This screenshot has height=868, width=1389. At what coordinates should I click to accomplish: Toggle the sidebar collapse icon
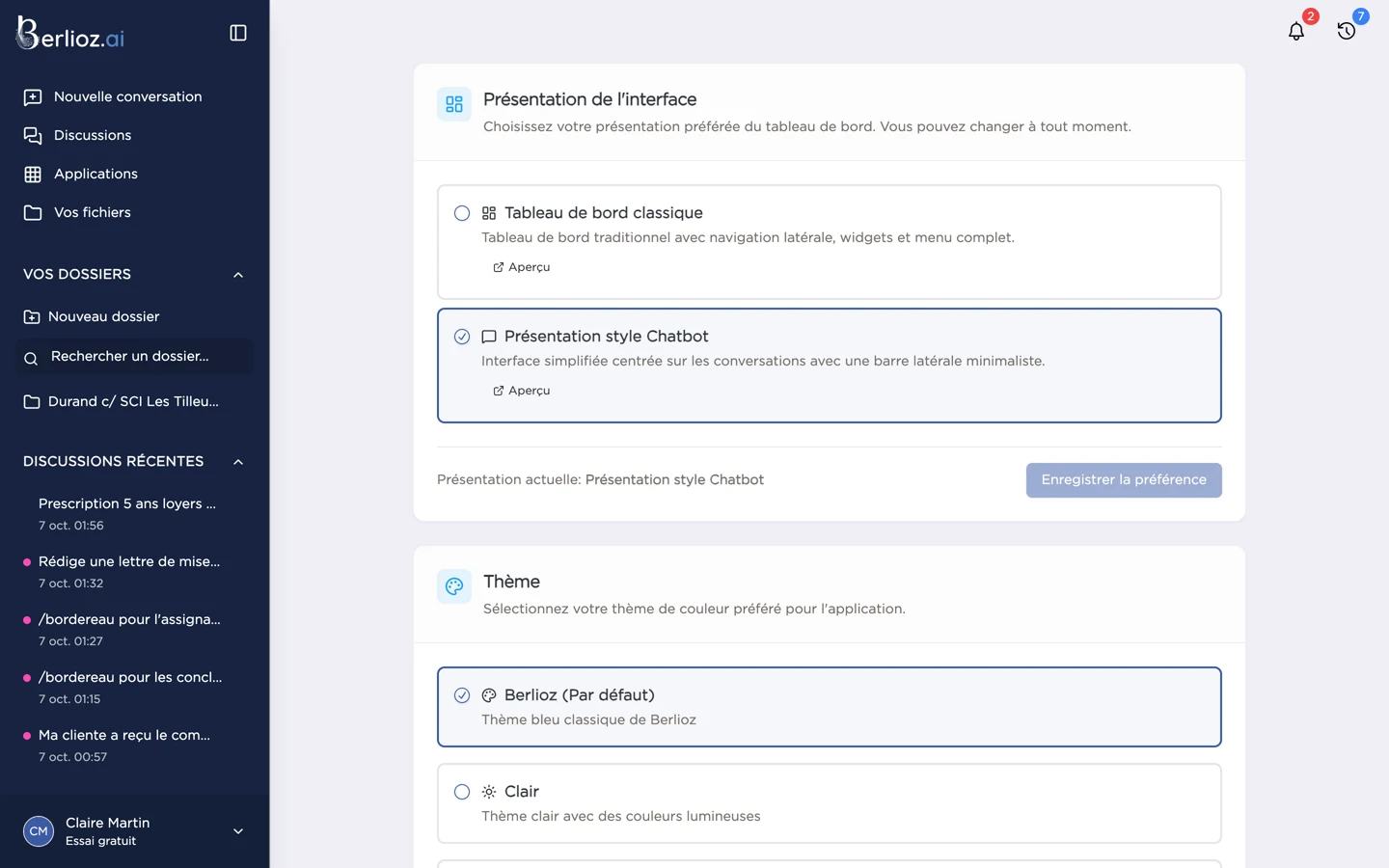point(238,33)
